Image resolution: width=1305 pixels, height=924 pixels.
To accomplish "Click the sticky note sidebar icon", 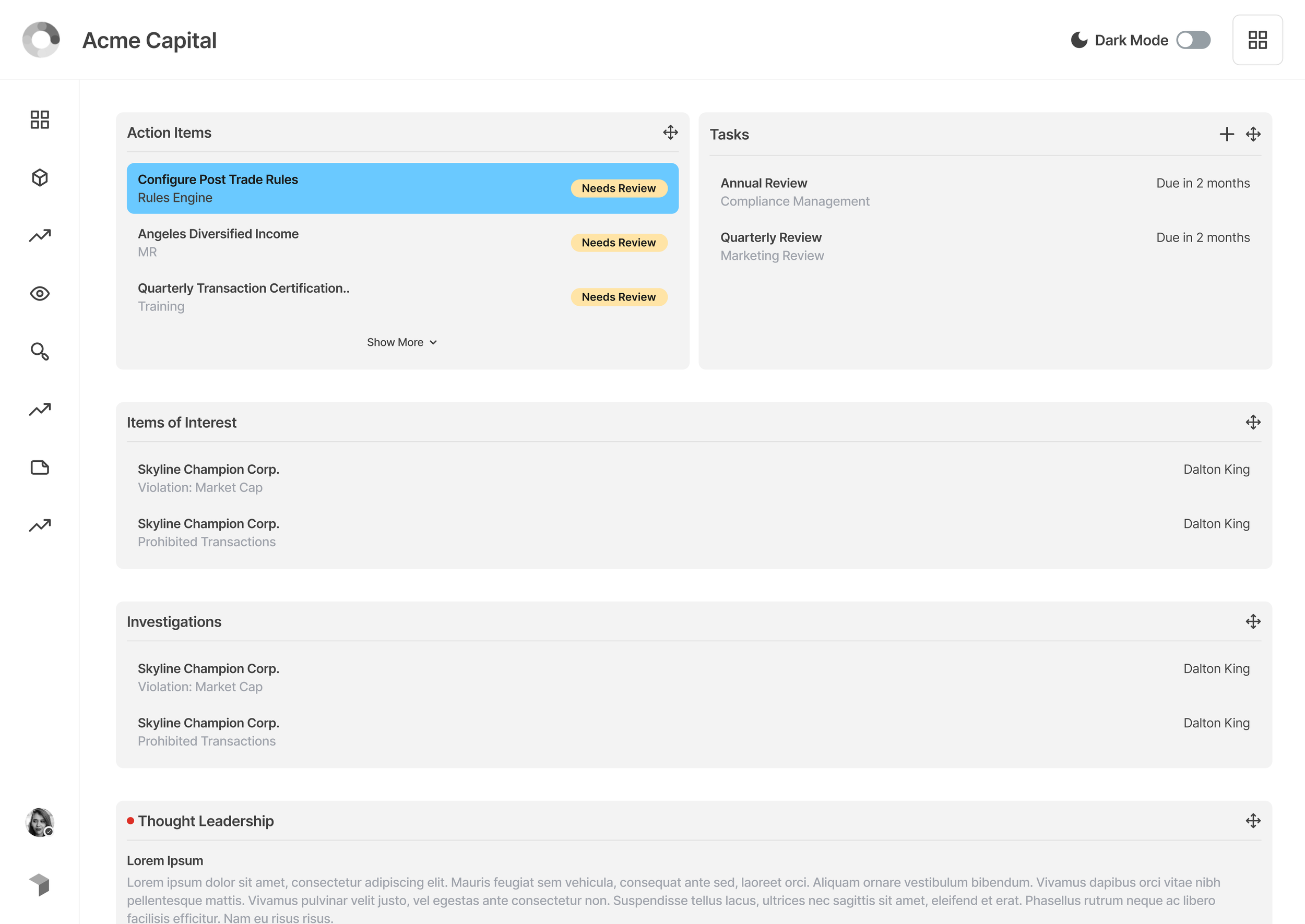I will 39,467.
